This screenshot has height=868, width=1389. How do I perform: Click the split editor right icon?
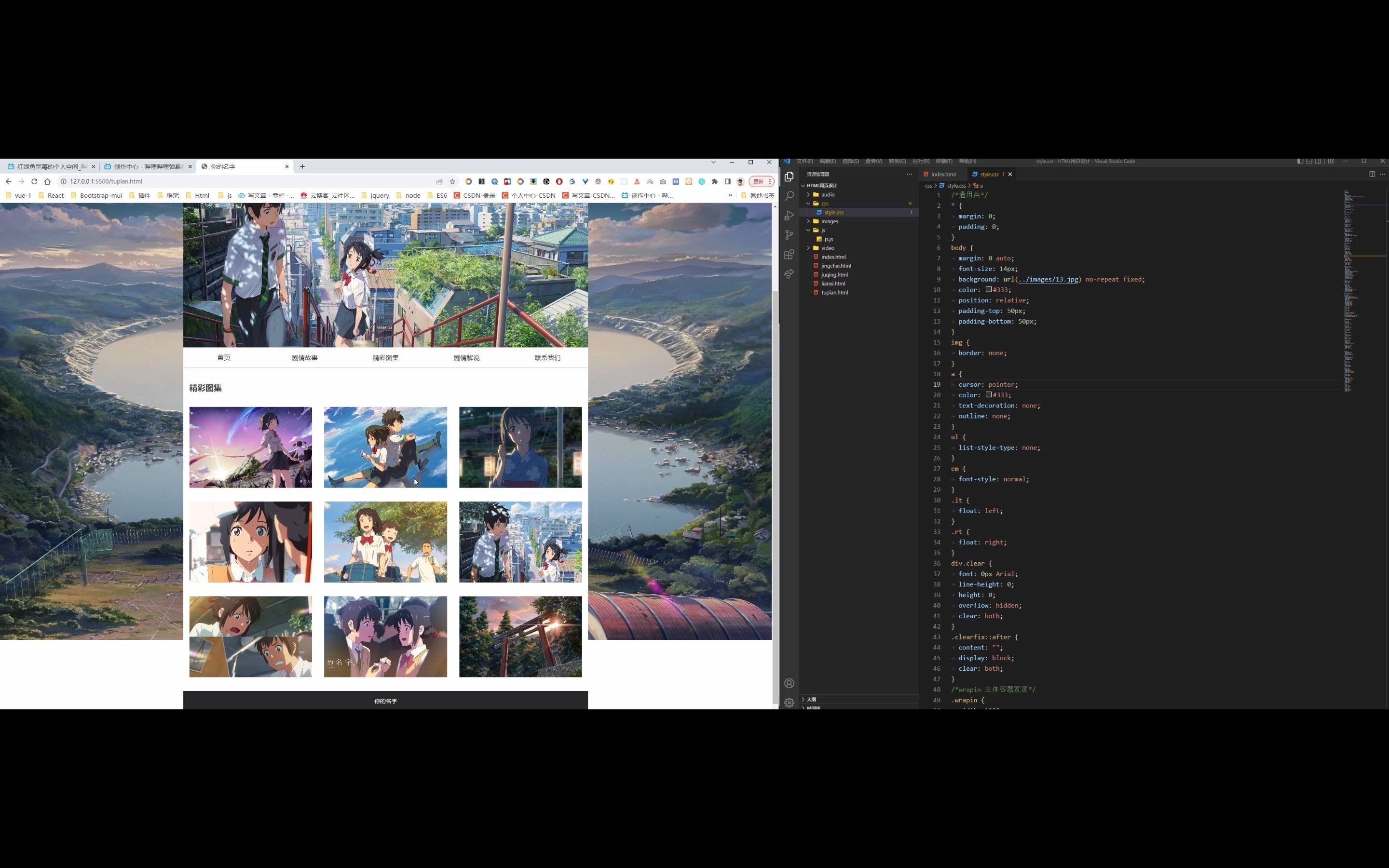tap(1372, 174)
